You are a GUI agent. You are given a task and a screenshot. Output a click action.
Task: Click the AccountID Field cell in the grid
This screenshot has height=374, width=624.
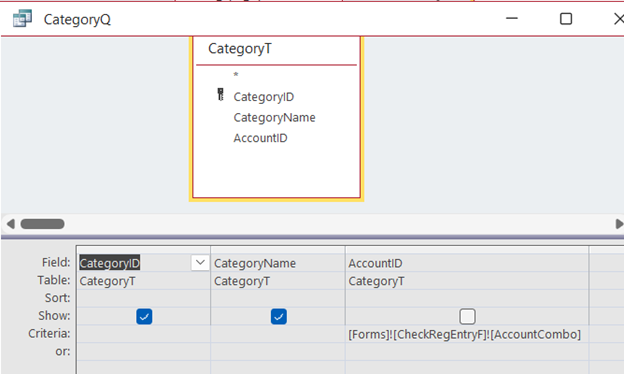467,263
